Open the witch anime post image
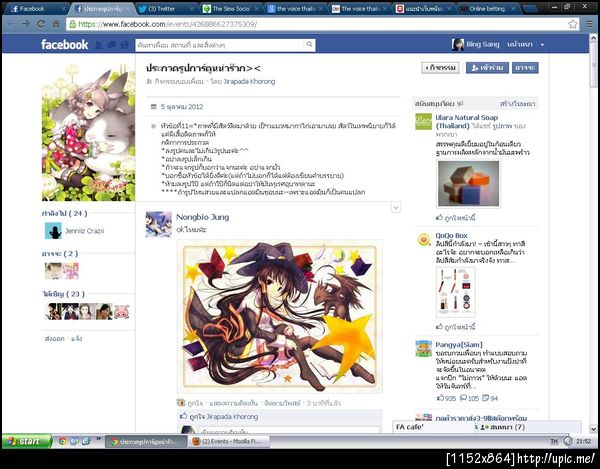The image size is (600, 469). (x=280, y=316)
